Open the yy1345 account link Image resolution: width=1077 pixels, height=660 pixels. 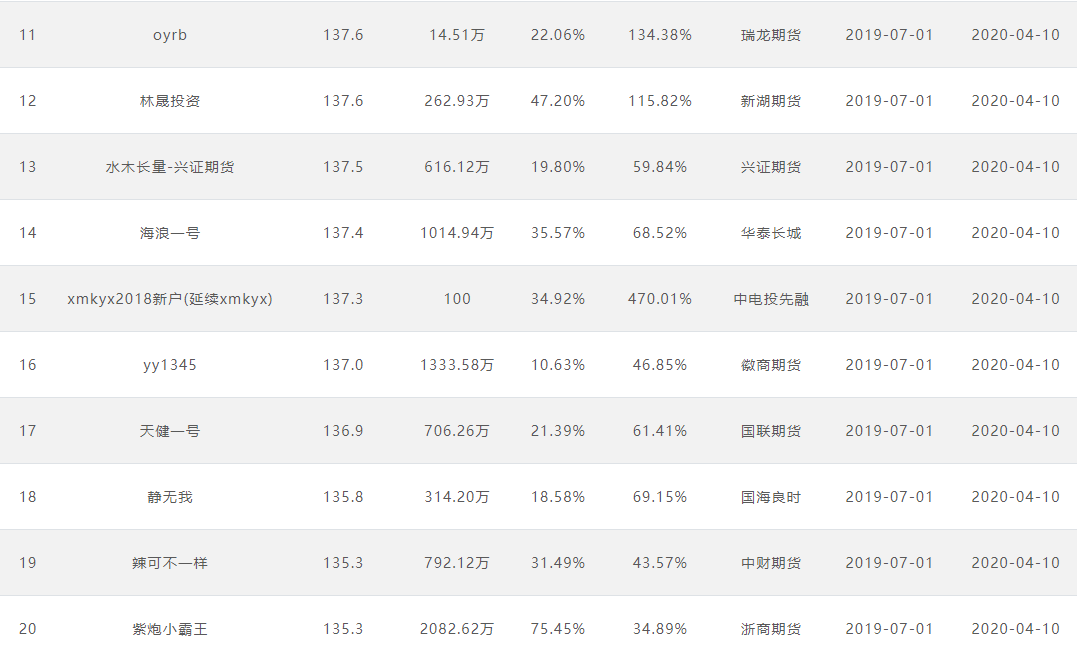[x=170, y=365]
